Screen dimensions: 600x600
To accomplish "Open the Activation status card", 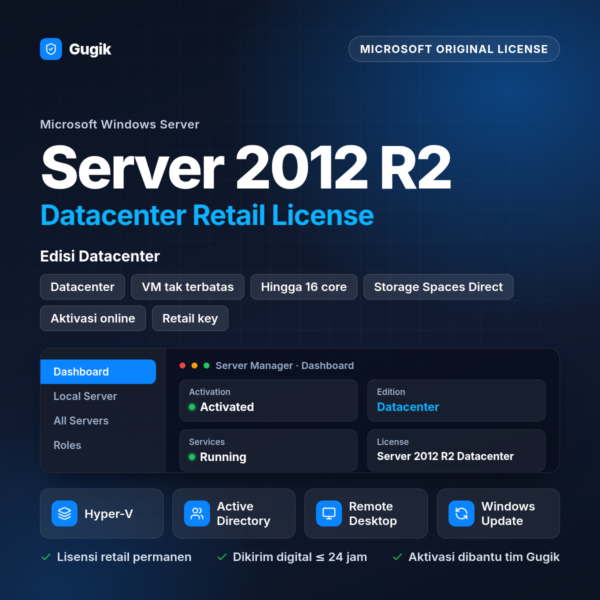I will click(268, 400).
